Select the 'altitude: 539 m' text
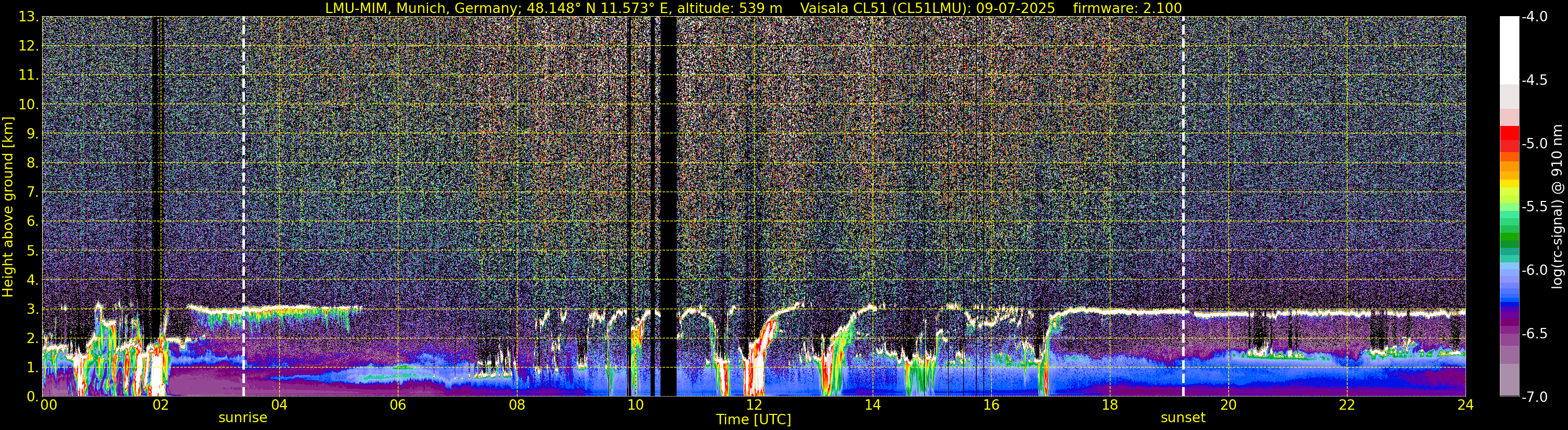Image resolution: width=1568 pixels, height=430 pixels. (730, 8)
